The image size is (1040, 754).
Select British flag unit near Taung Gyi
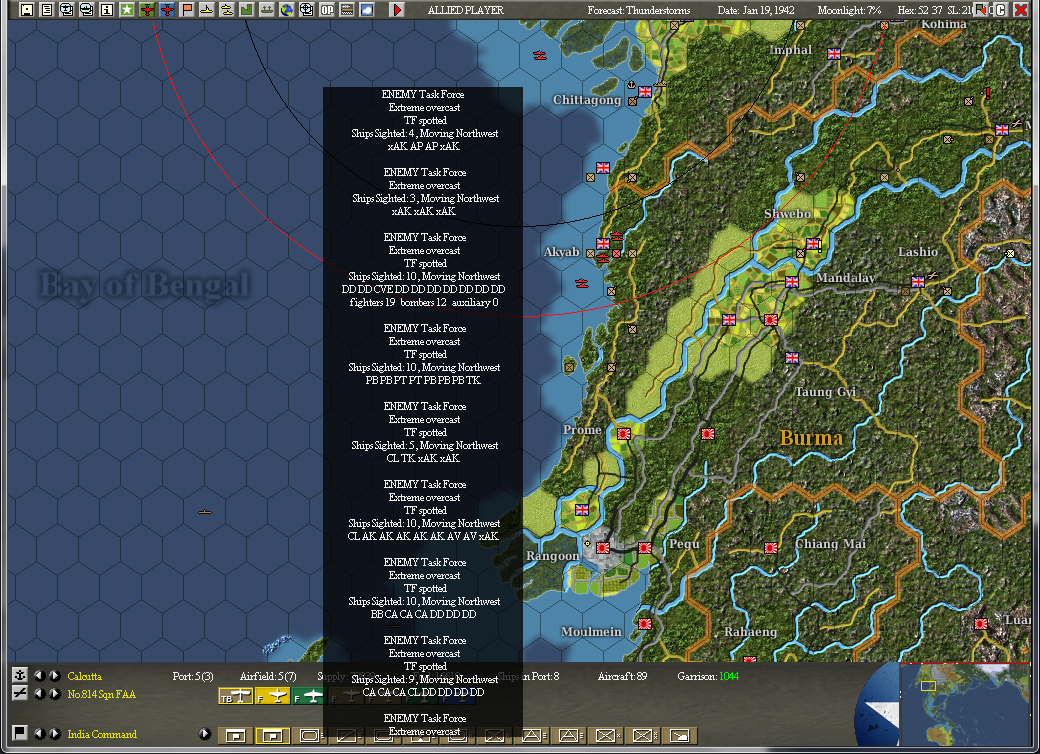(x=792, y=358)
